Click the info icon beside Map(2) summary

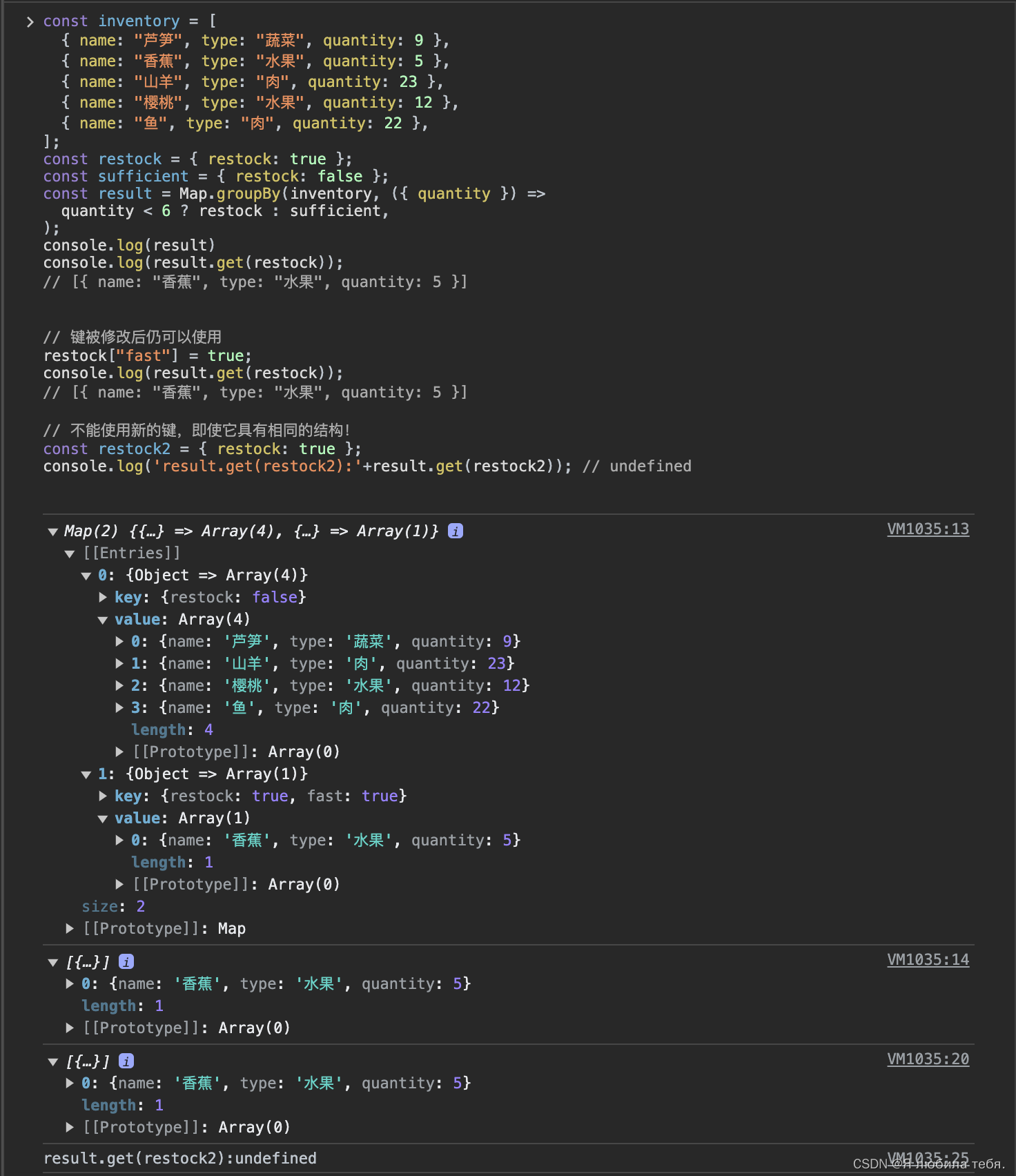tap(456, 531)
